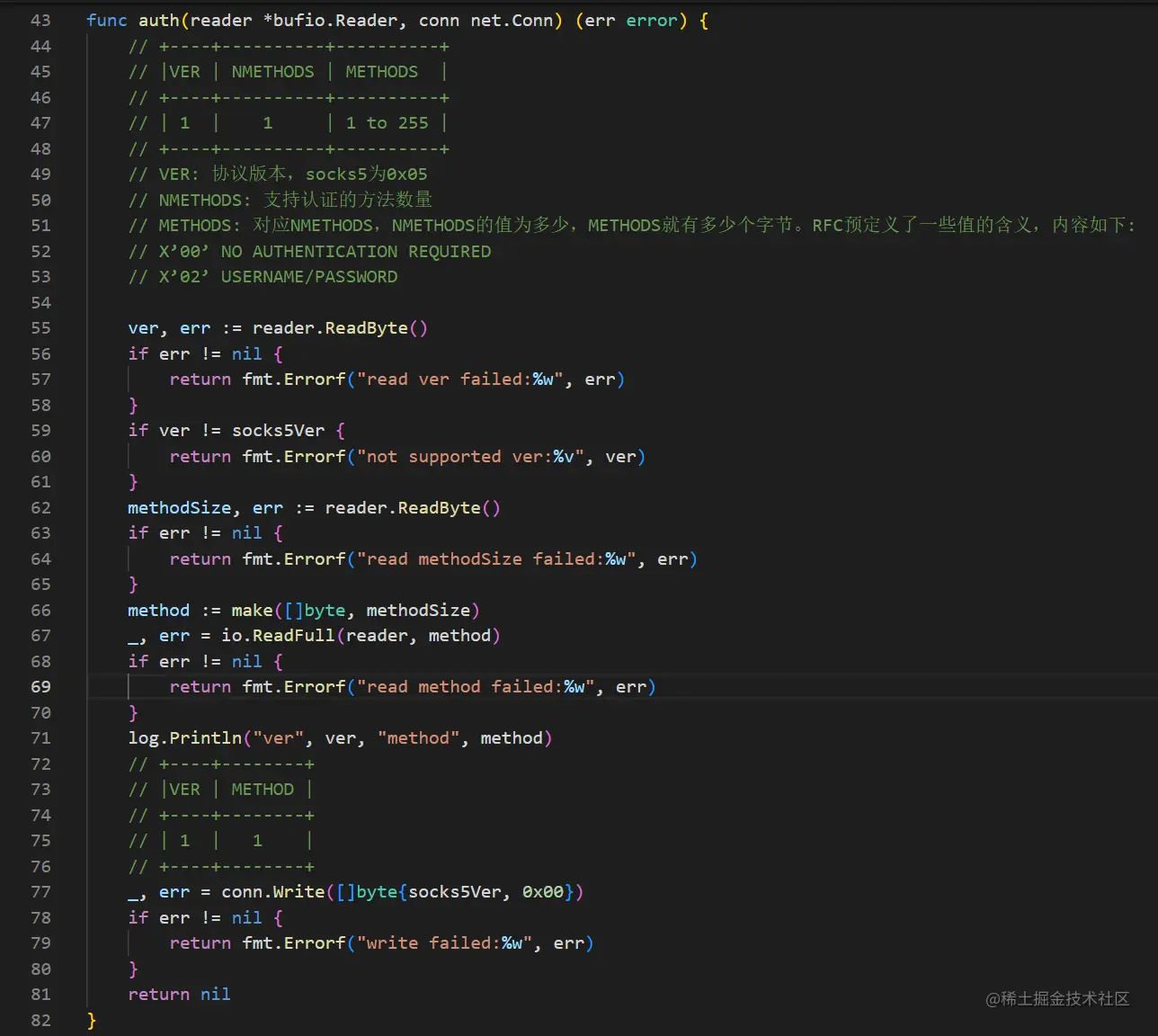The width and height of the screenshot is (1158, 1036).
Task: Click the closing brace on line 82
Action: 91,1020
